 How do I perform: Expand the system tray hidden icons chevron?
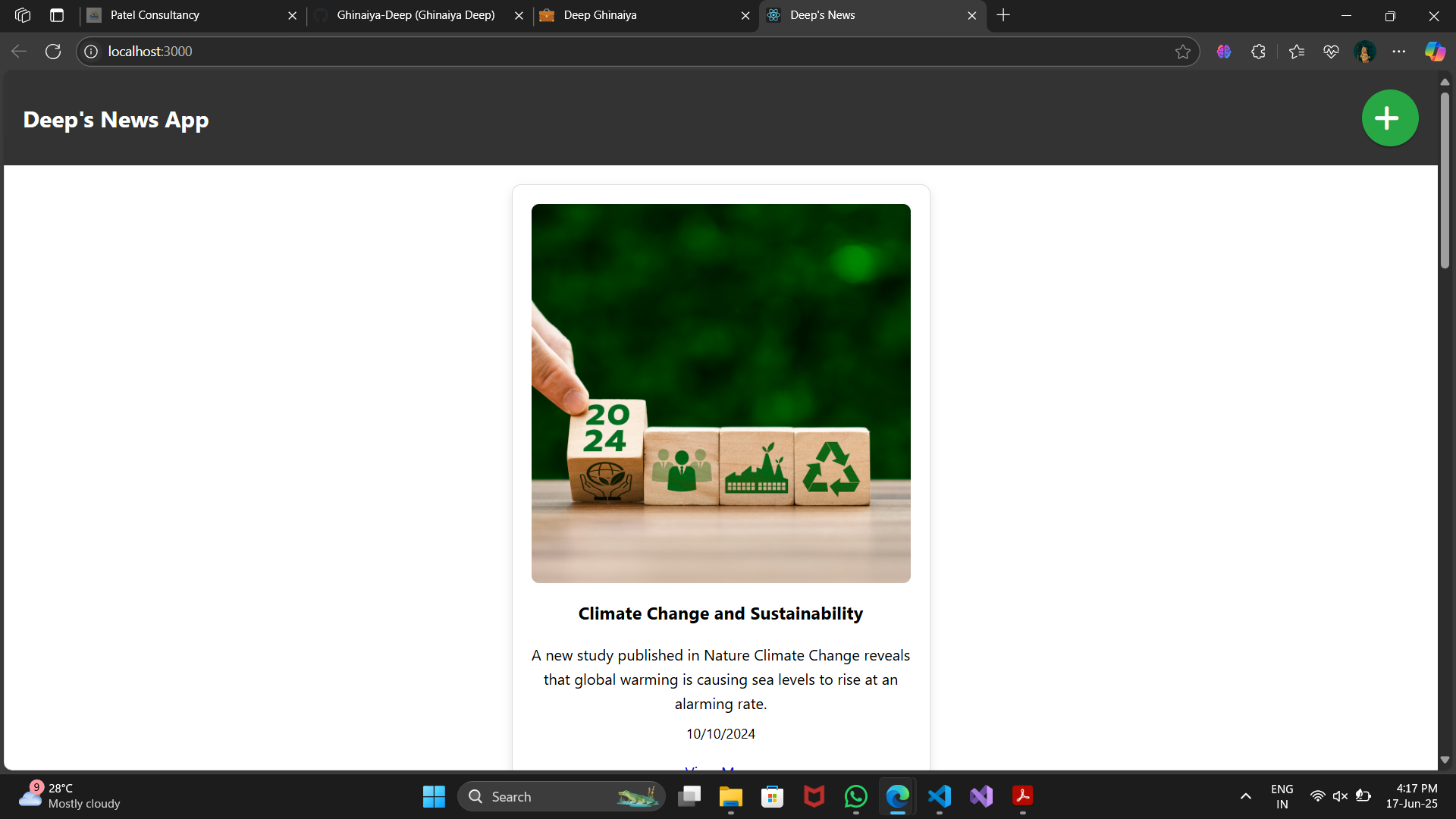[1245, 796]
